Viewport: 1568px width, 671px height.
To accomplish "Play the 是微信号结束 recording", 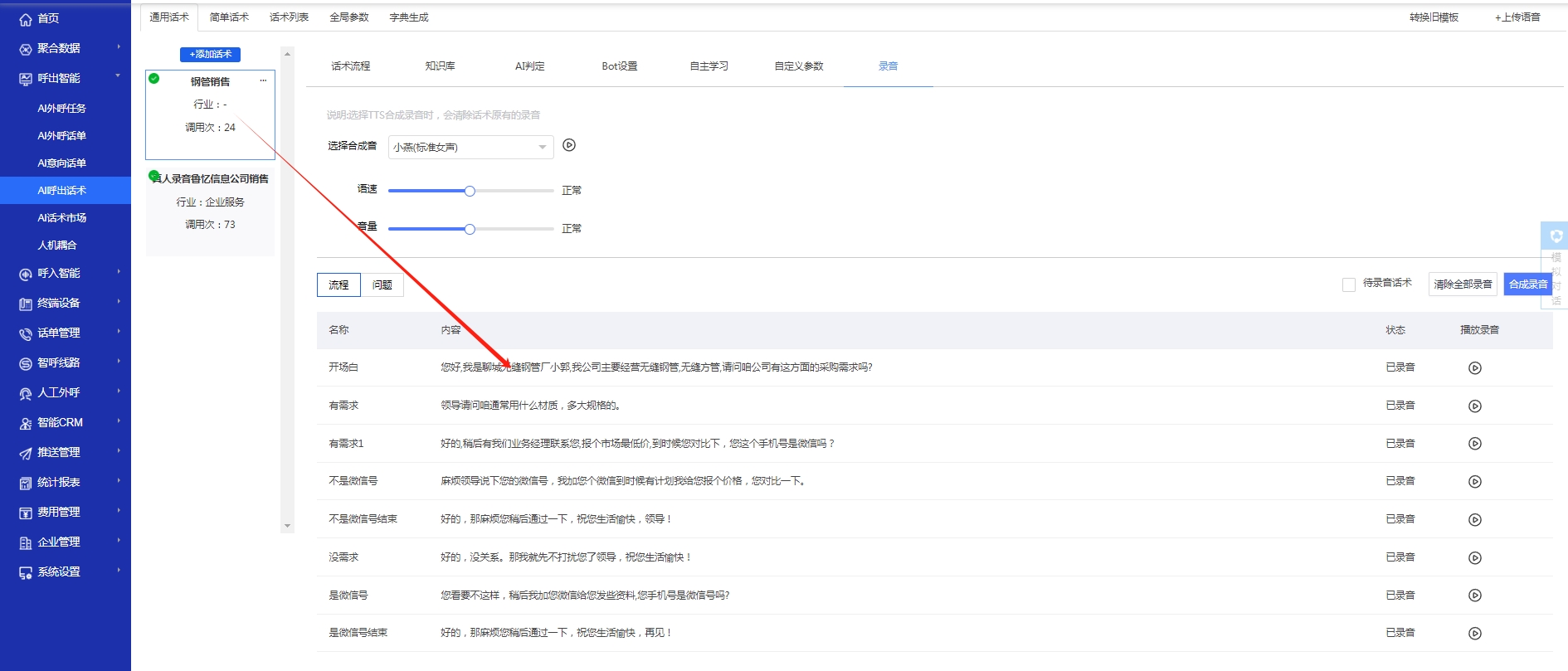I will (1474, 634).
